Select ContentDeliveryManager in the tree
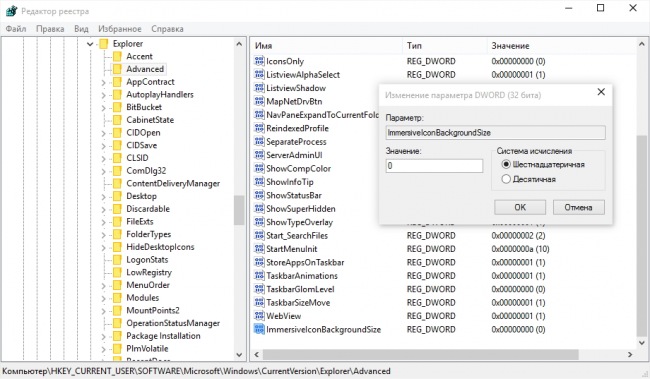Image resolution: width=650 pixels, height=379 pixels. pos(173,183)
